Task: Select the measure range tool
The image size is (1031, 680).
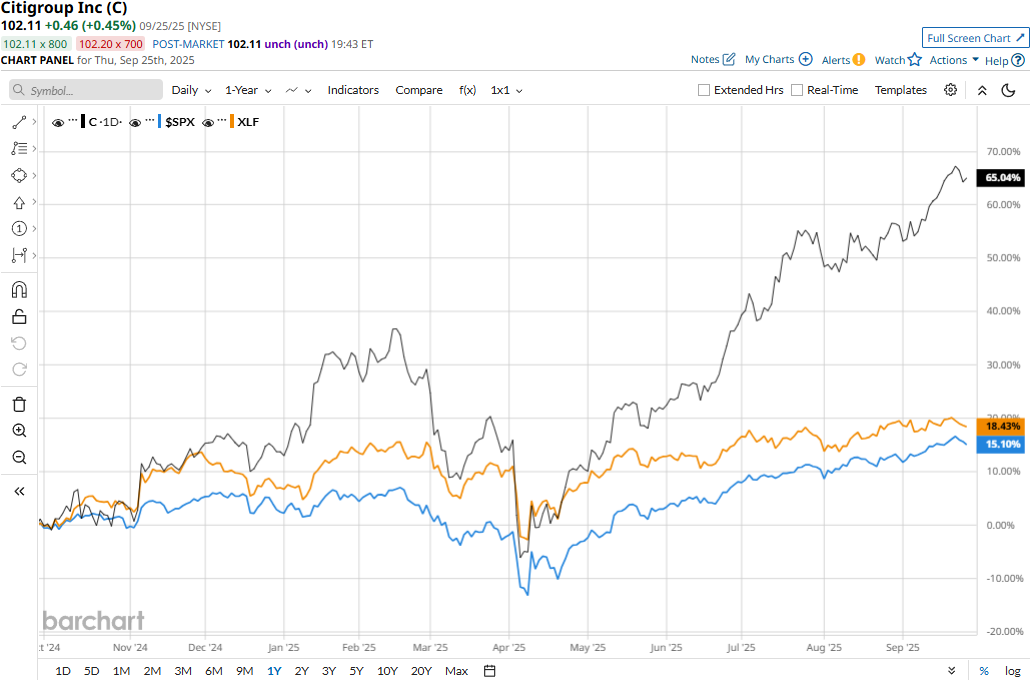Action: pos(19,255)
